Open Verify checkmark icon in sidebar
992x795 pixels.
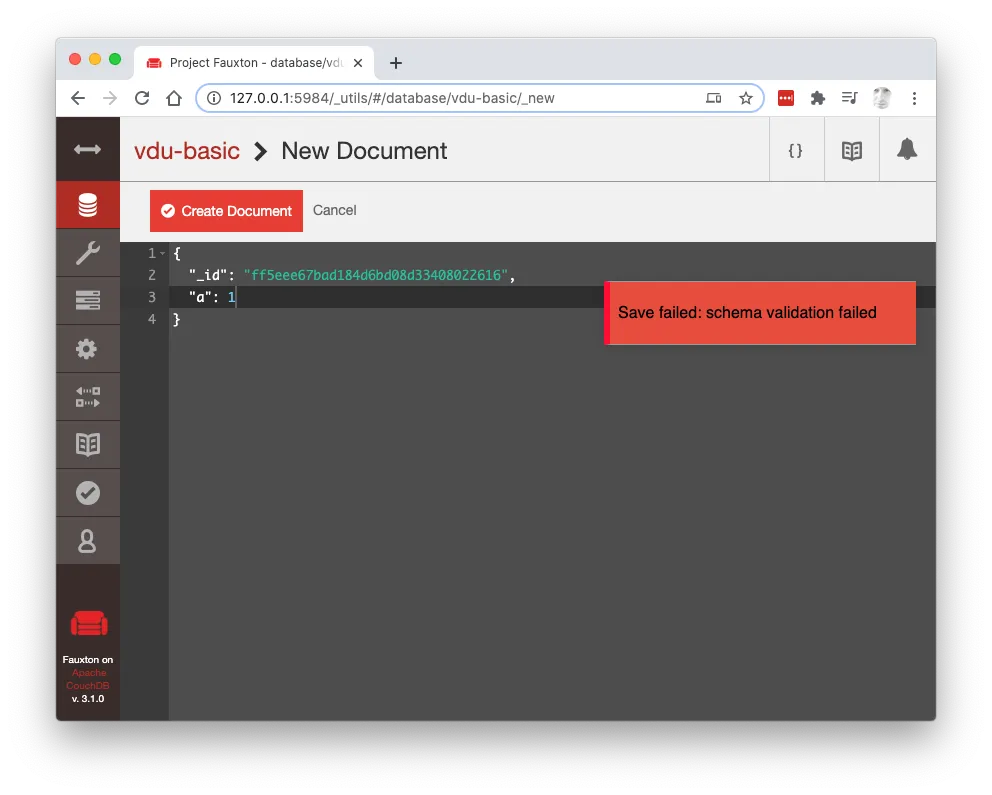pos(87,493)
